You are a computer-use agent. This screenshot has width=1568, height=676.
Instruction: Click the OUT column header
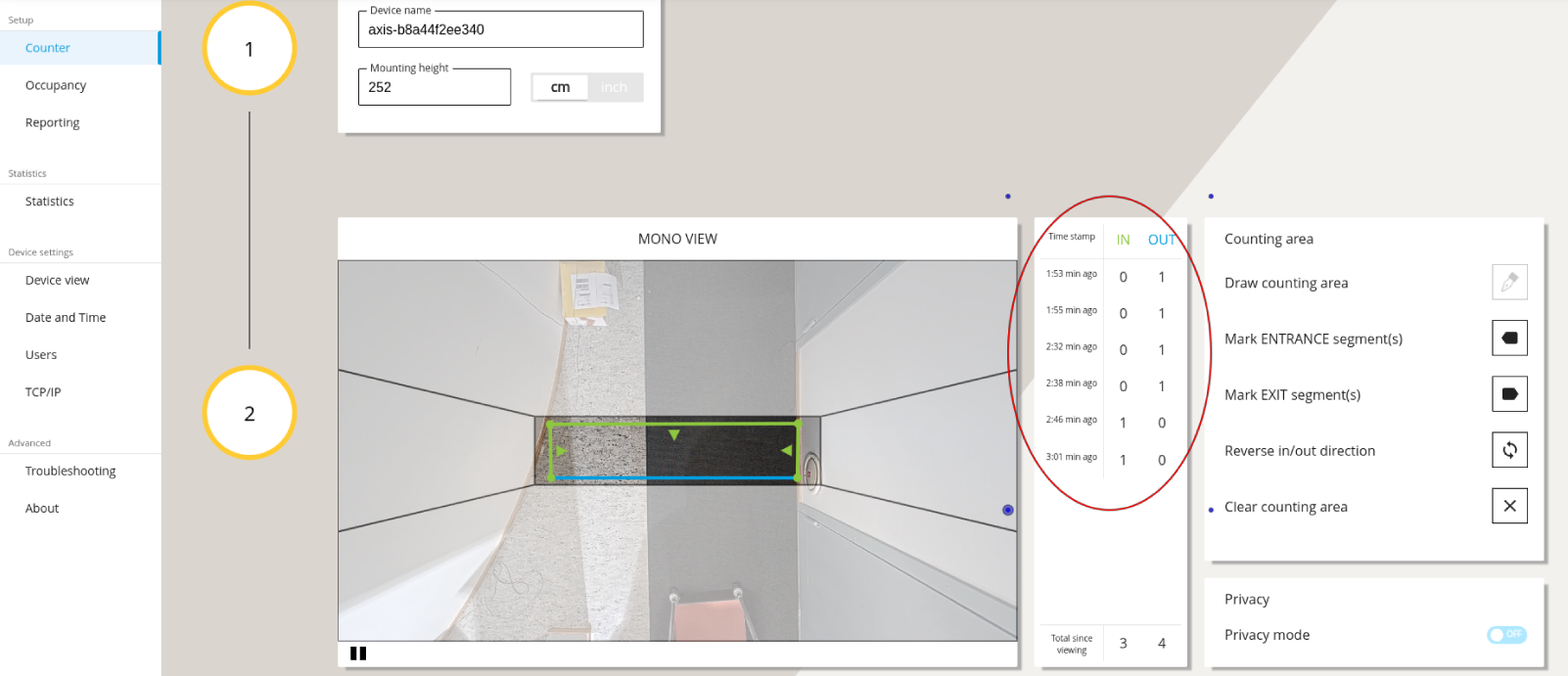click(x=1162, y=240)
